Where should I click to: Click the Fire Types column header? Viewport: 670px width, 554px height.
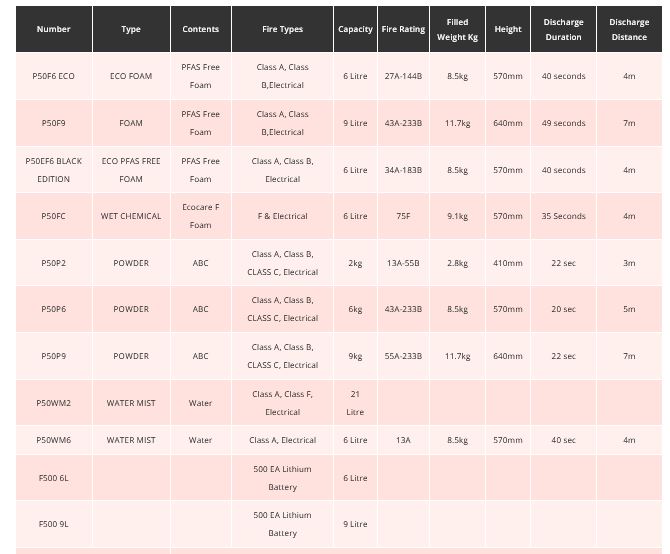point(282,29)
